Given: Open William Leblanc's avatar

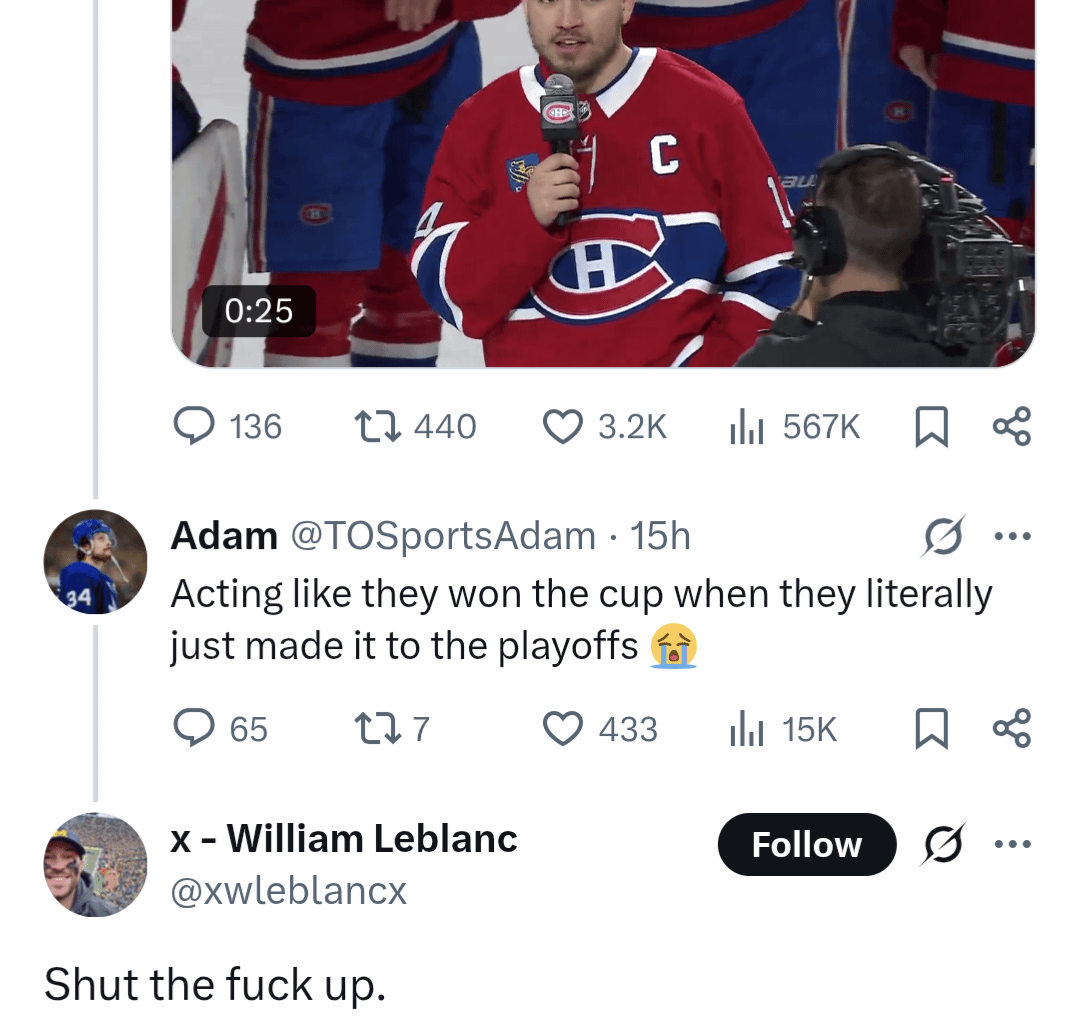Looking at the screenshot, I should click(95, 863).
